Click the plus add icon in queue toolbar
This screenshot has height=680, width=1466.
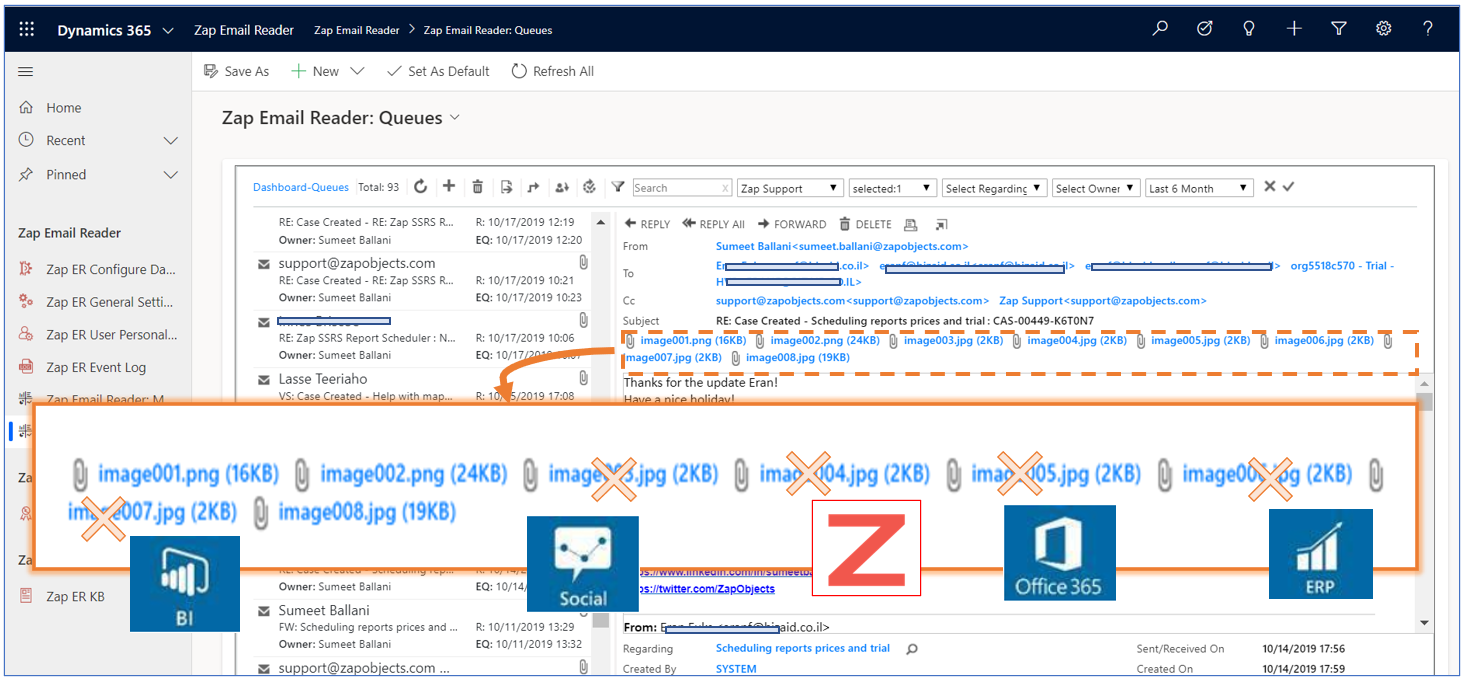[449, 187]
